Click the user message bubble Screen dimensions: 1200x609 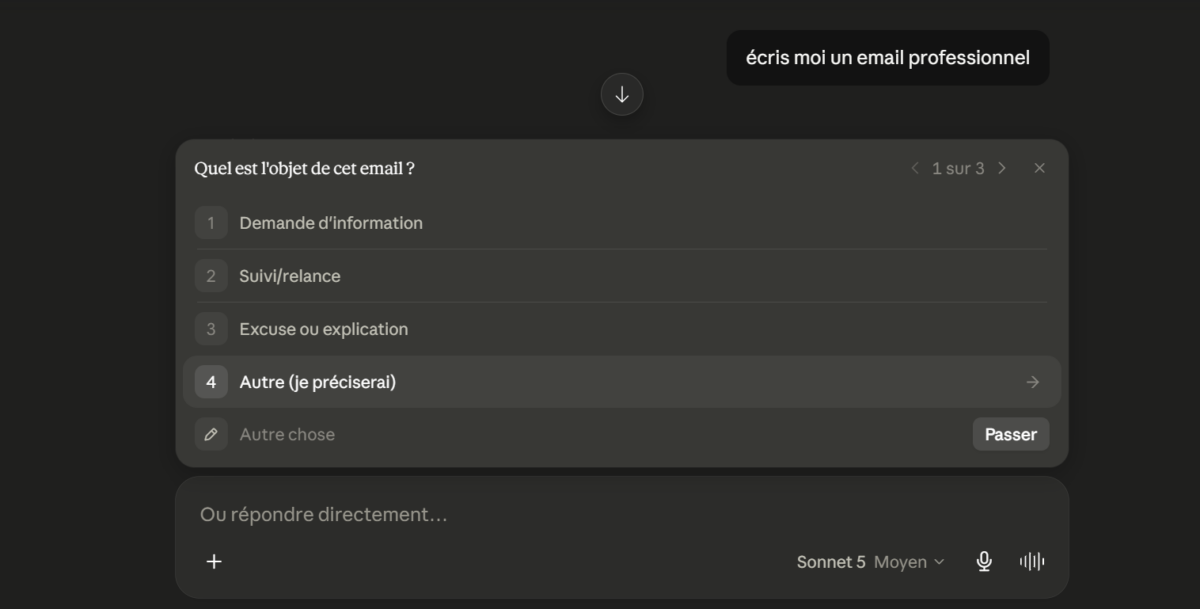click(888, 58)
